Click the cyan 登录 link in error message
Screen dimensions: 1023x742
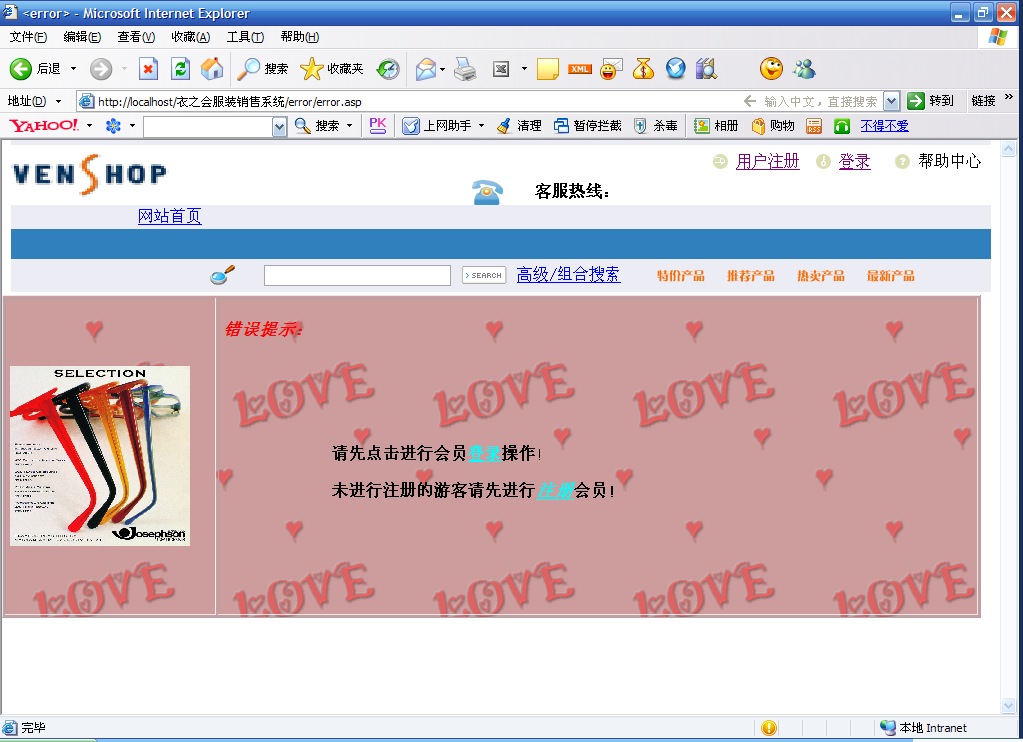tap(484, 453)
